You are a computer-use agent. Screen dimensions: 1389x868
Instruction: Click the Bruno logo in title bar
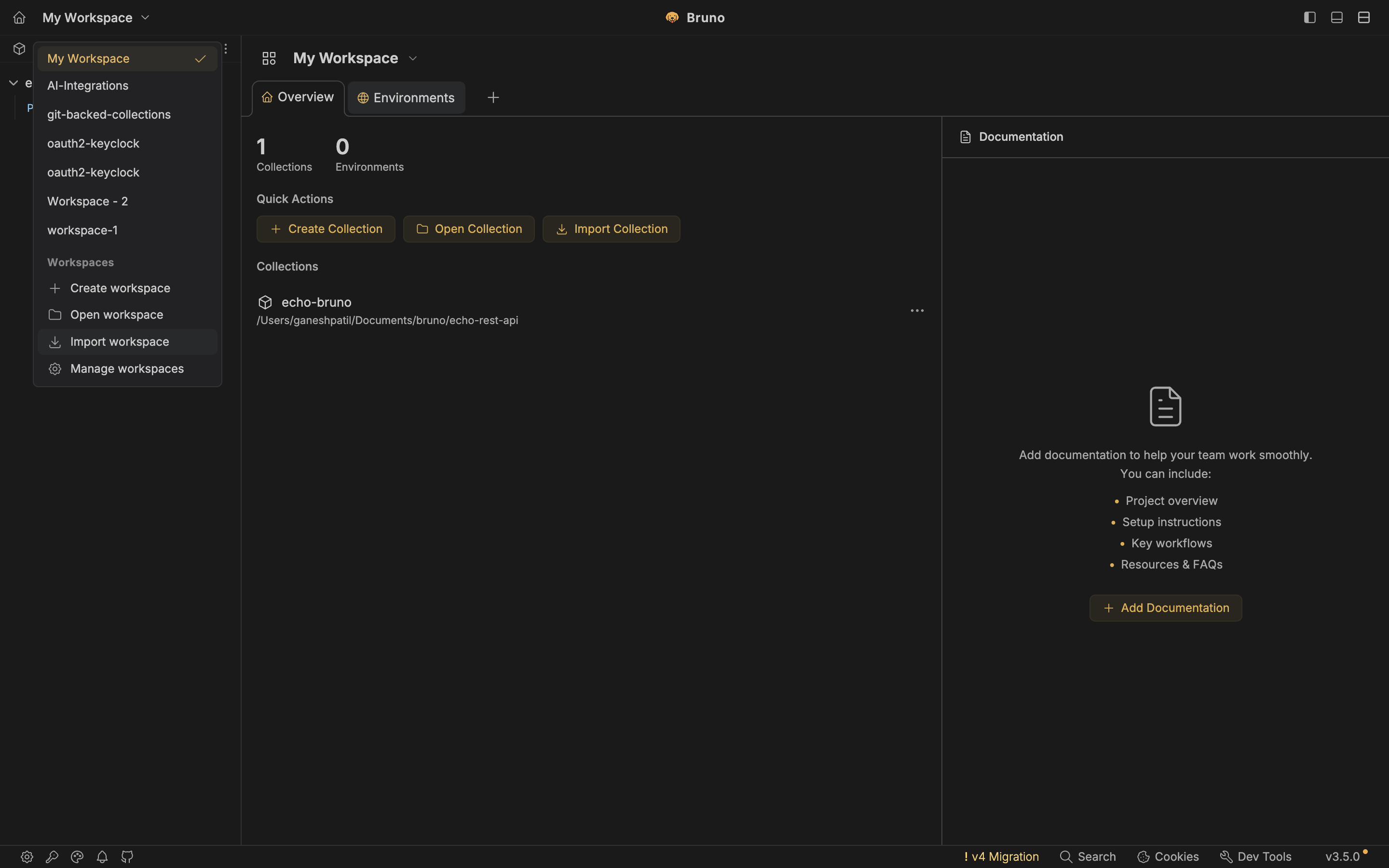point(672,18)
